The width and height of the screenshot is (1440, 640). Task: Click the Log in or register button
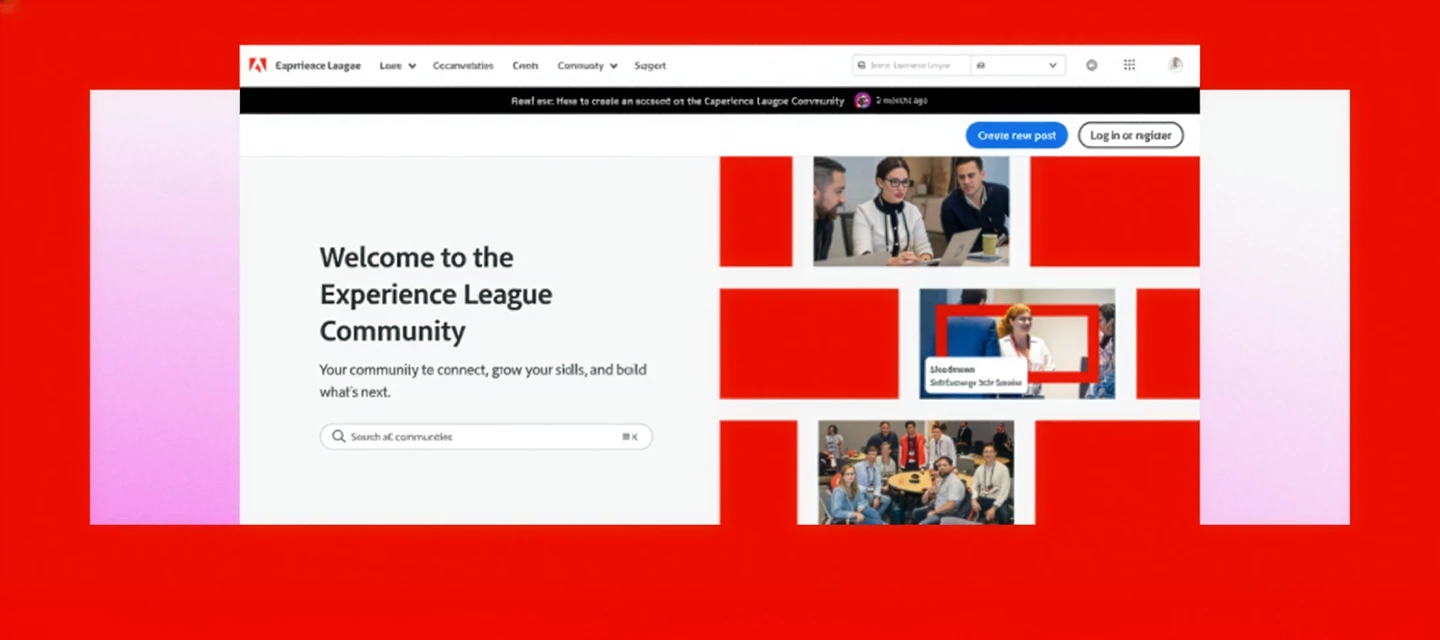(1130, 135)
